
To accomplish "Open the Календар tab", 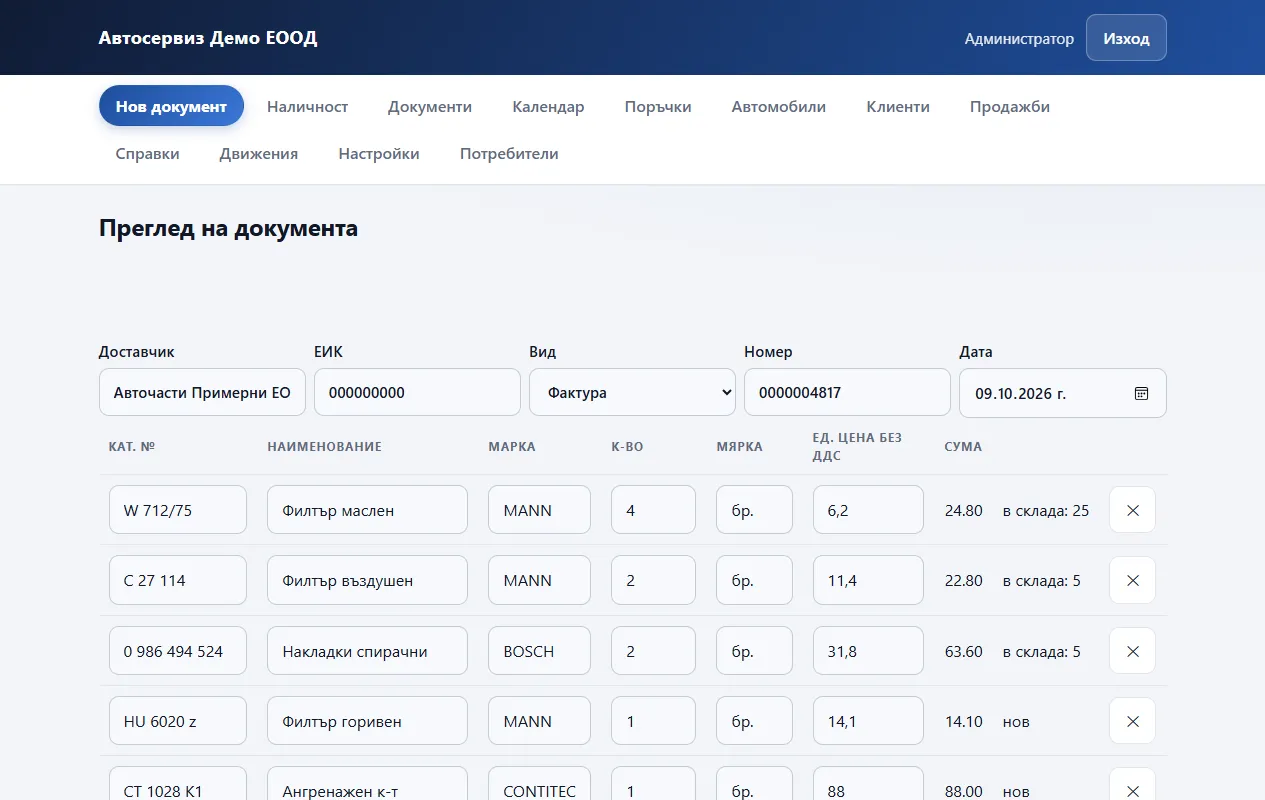I will pos(548,106).
